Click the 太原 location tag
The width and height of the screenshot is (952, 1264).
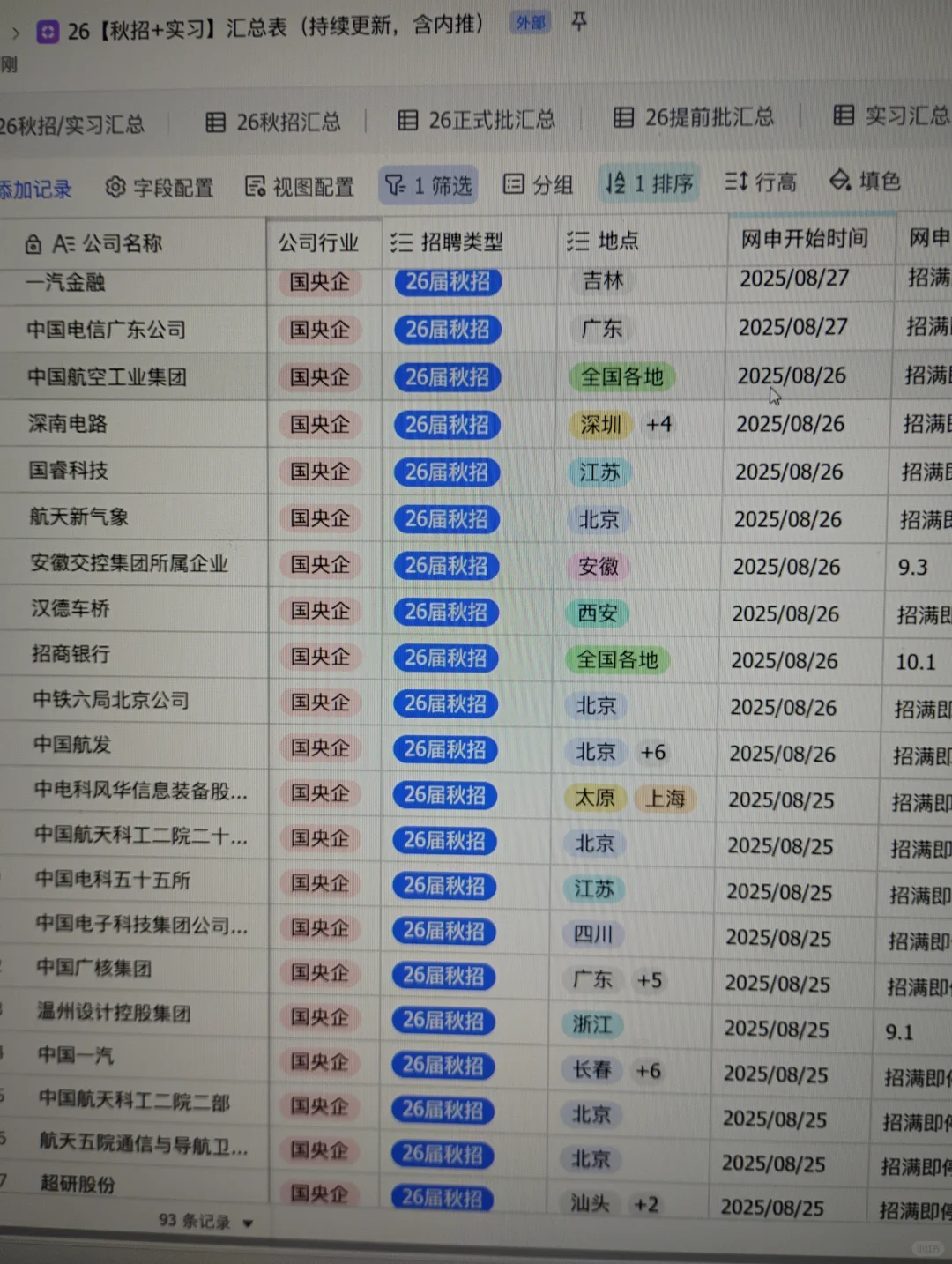tap(595, 799)
